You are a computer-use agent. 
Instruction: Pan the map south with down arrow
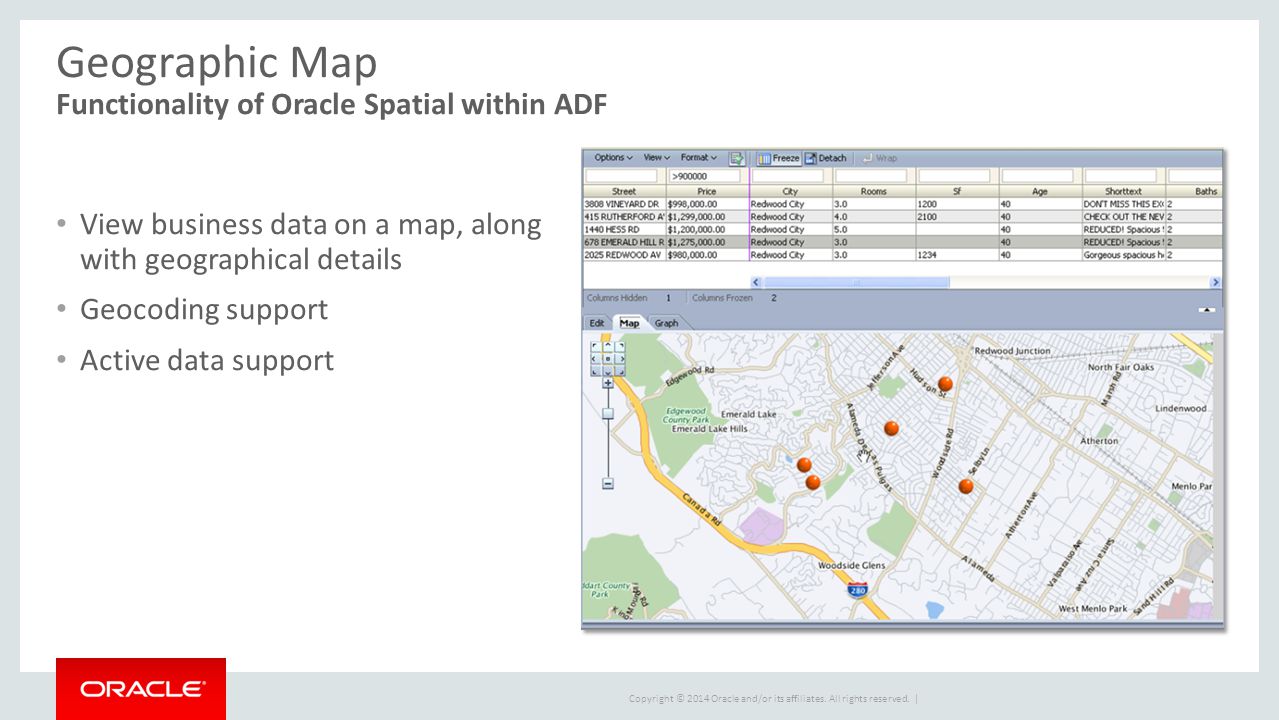click(607, 370)
